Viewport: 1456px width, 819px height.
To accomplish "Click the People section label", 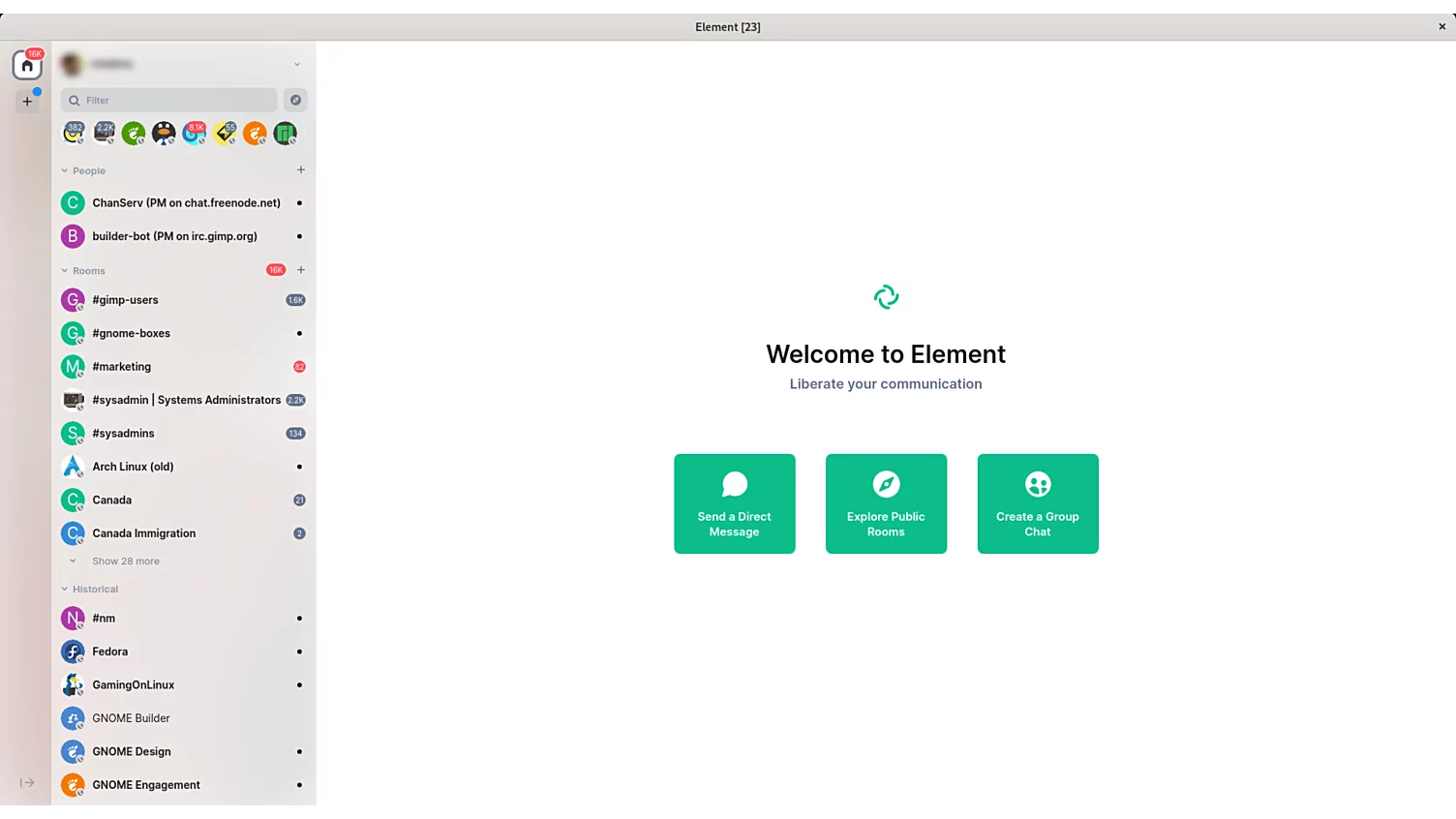I will click(89, 170).
